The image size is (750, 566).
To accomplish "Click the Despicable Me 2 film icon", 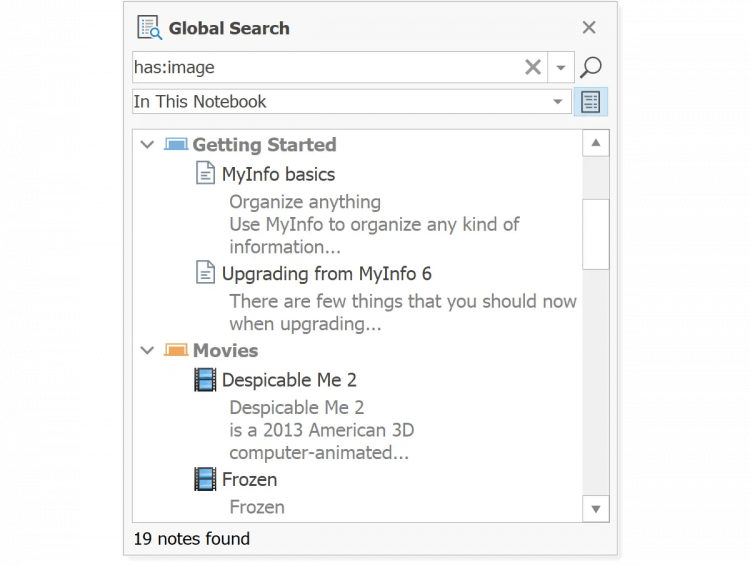I will (x=205, y=380).
